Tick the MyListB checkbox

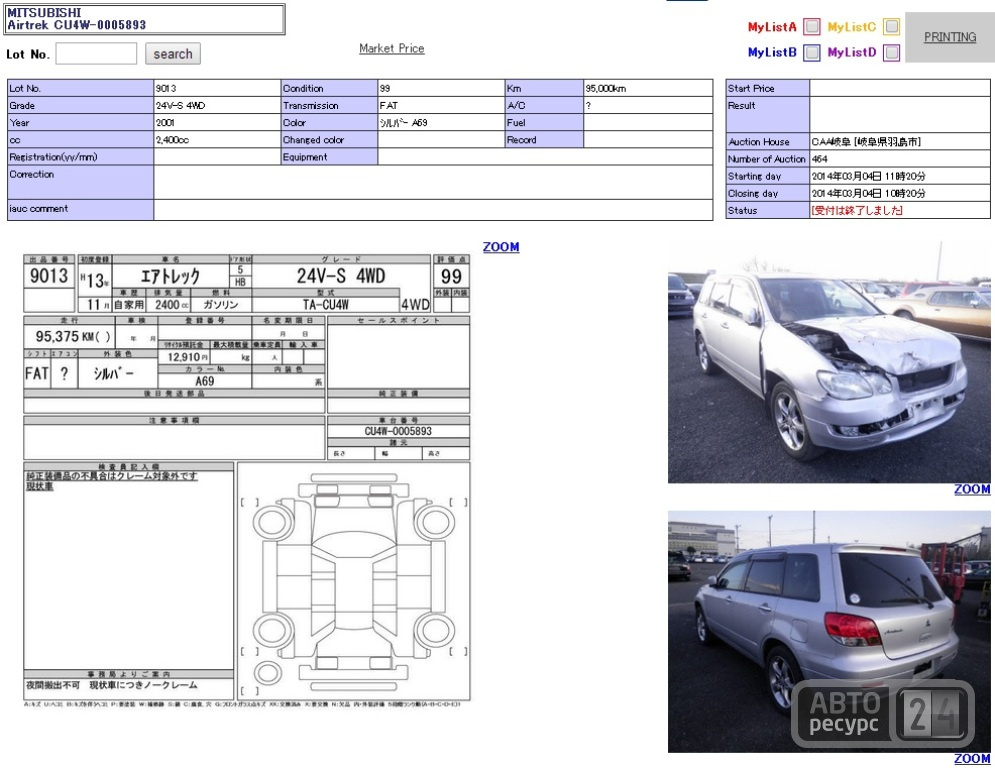coord(812,52)
